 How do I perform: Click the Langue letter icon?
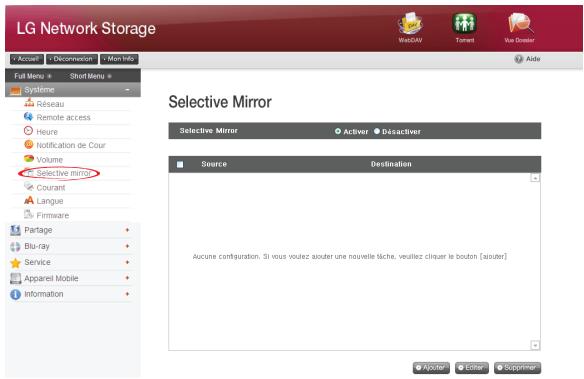(x=29, y=201)
